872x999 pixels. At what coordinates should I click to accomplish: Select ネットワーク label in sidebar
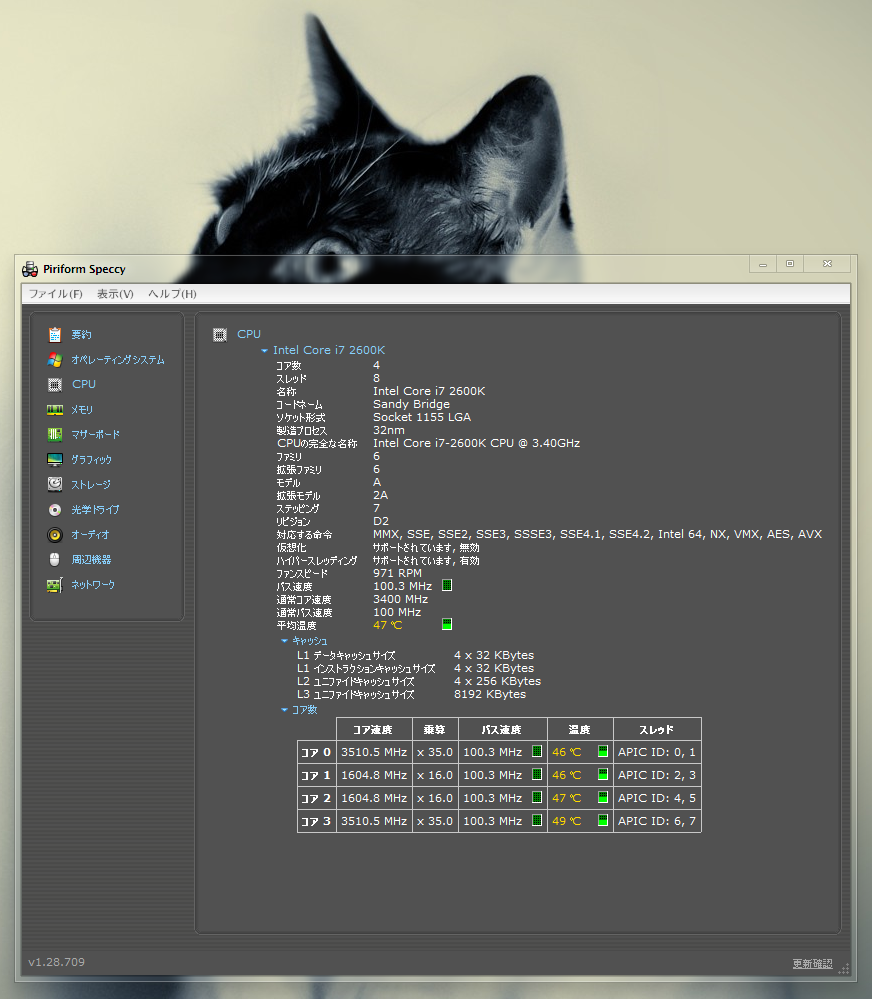click(x=93, y=585)
